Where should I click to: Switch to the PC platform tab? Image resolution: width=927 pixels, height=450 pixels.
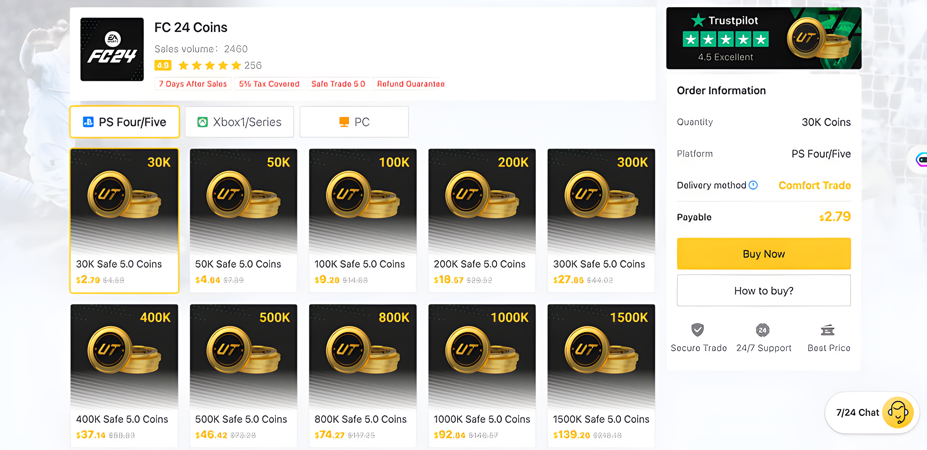[354, 122]
